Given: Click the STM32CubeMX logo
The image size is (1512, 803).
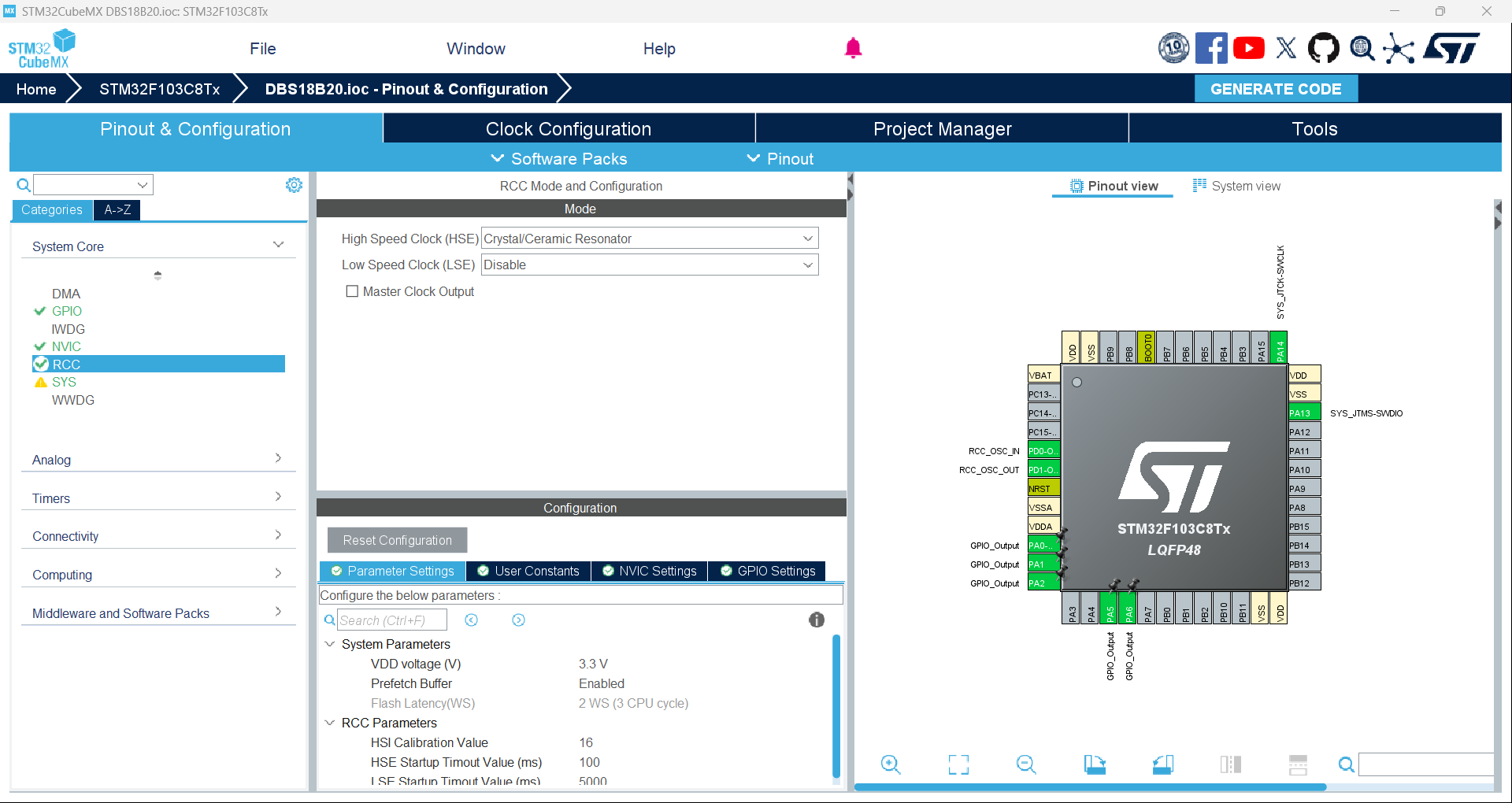Looking at the screenshot, I should coord(42,49).
